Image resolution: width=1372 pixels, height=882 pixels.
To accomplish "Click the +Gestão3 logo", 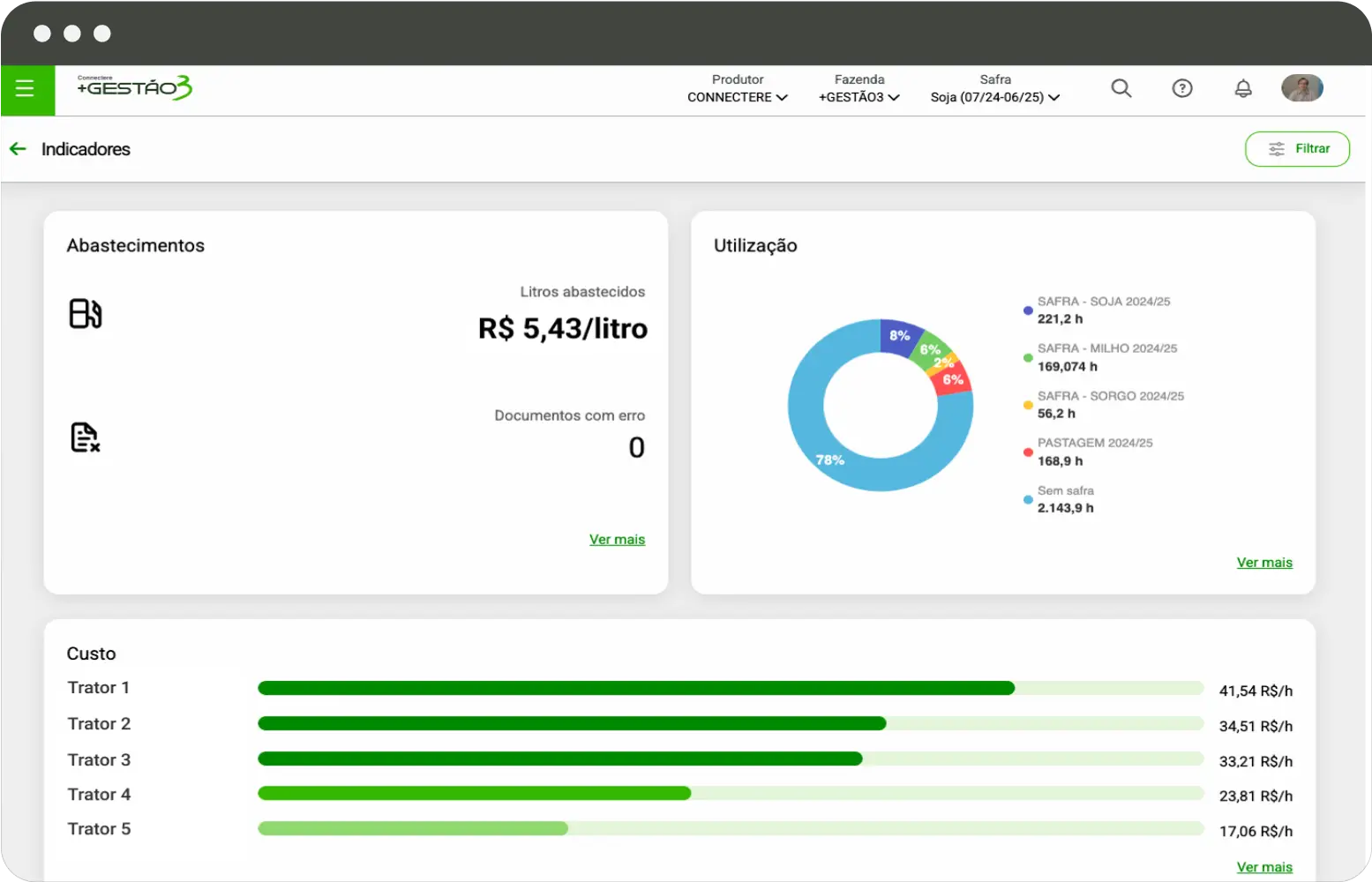I will (x=135, y=87).
